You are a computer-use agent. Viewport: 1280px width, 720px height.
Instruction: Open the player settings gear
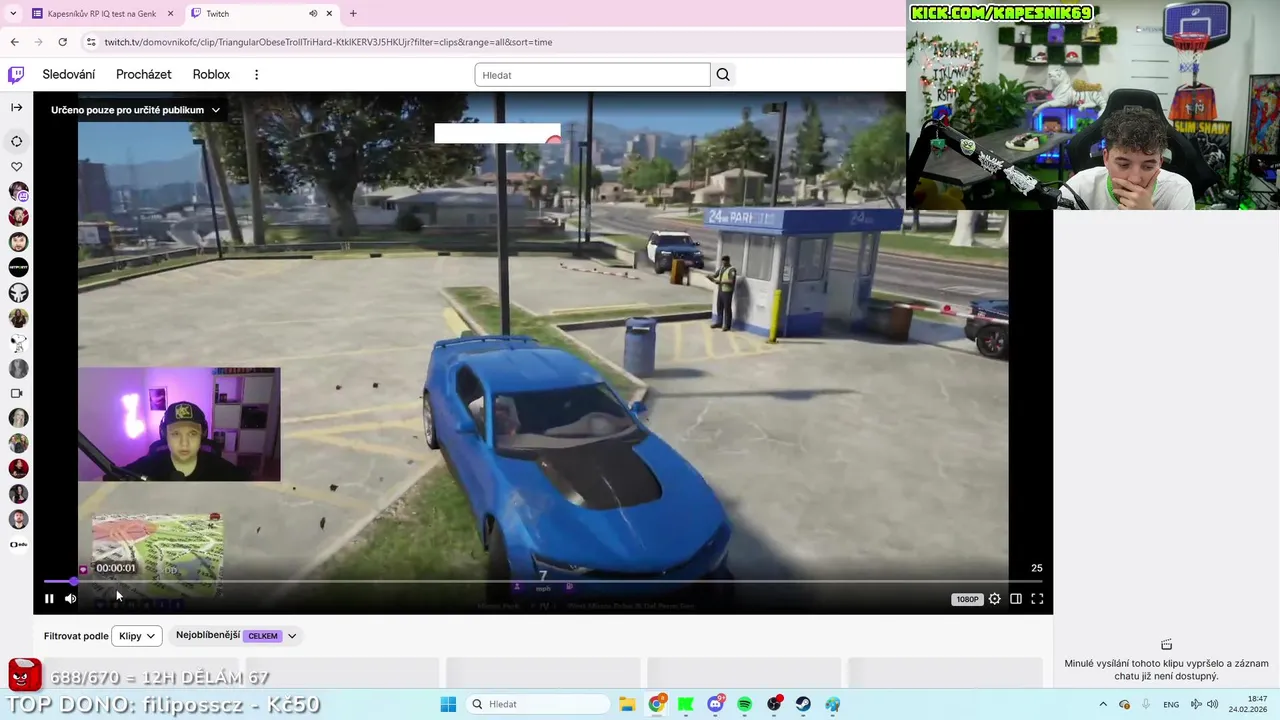point(994,599)
